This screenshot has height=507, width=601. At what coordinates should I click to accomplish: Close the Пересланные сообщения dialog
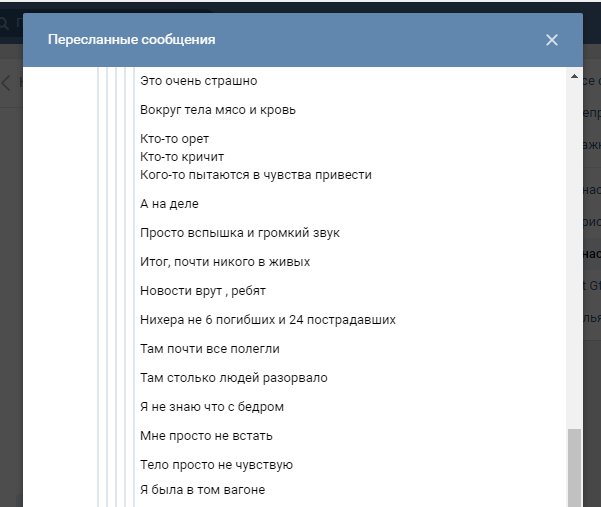552,40
